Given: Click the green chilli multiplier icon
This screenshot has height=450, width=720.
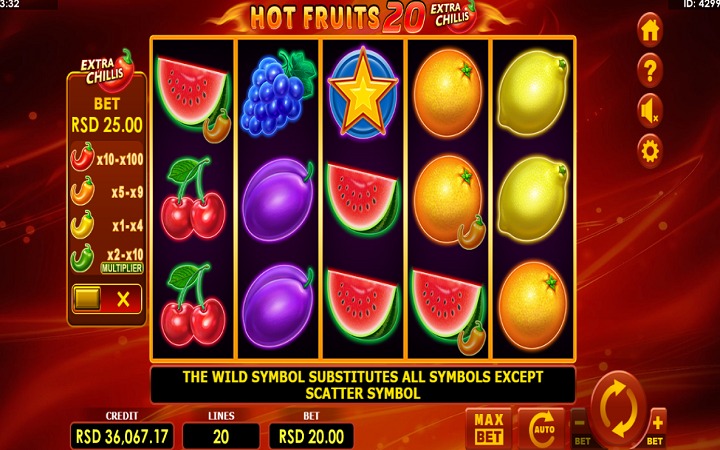Looking at the screenshot, I should (82, 258).
